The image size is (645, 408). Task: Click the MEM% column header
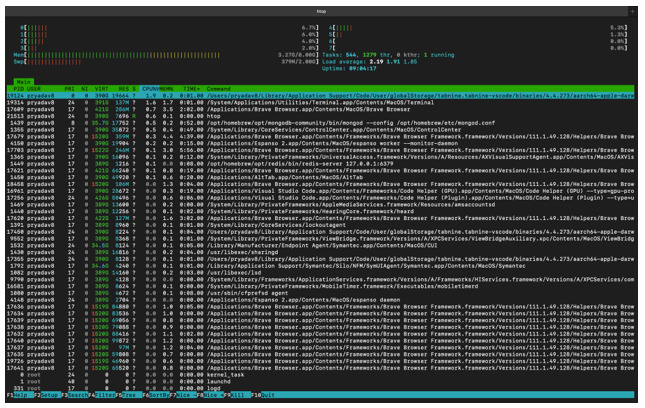click(x=167, y=89)
